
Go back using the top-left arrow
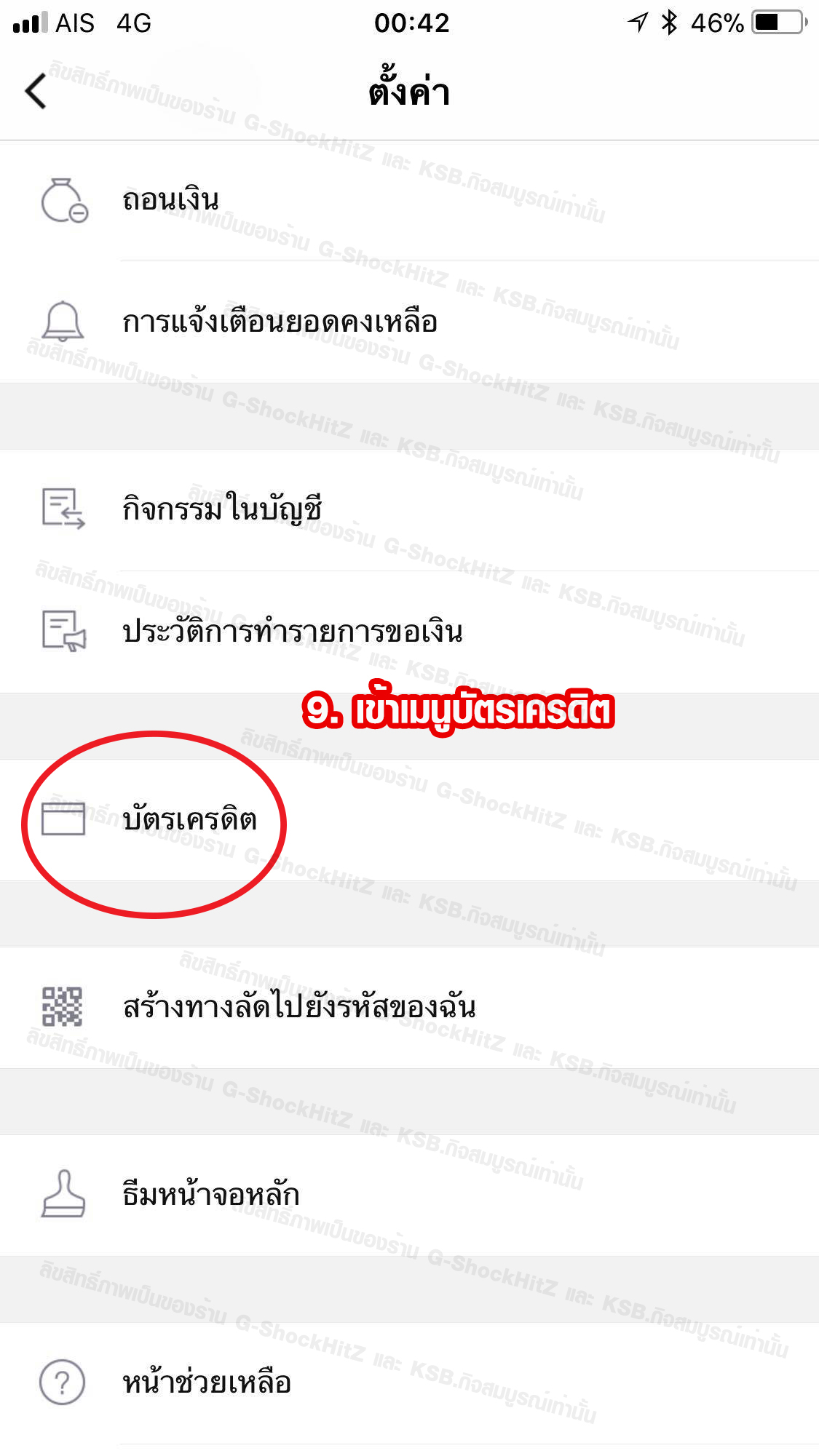coord(35,92)
